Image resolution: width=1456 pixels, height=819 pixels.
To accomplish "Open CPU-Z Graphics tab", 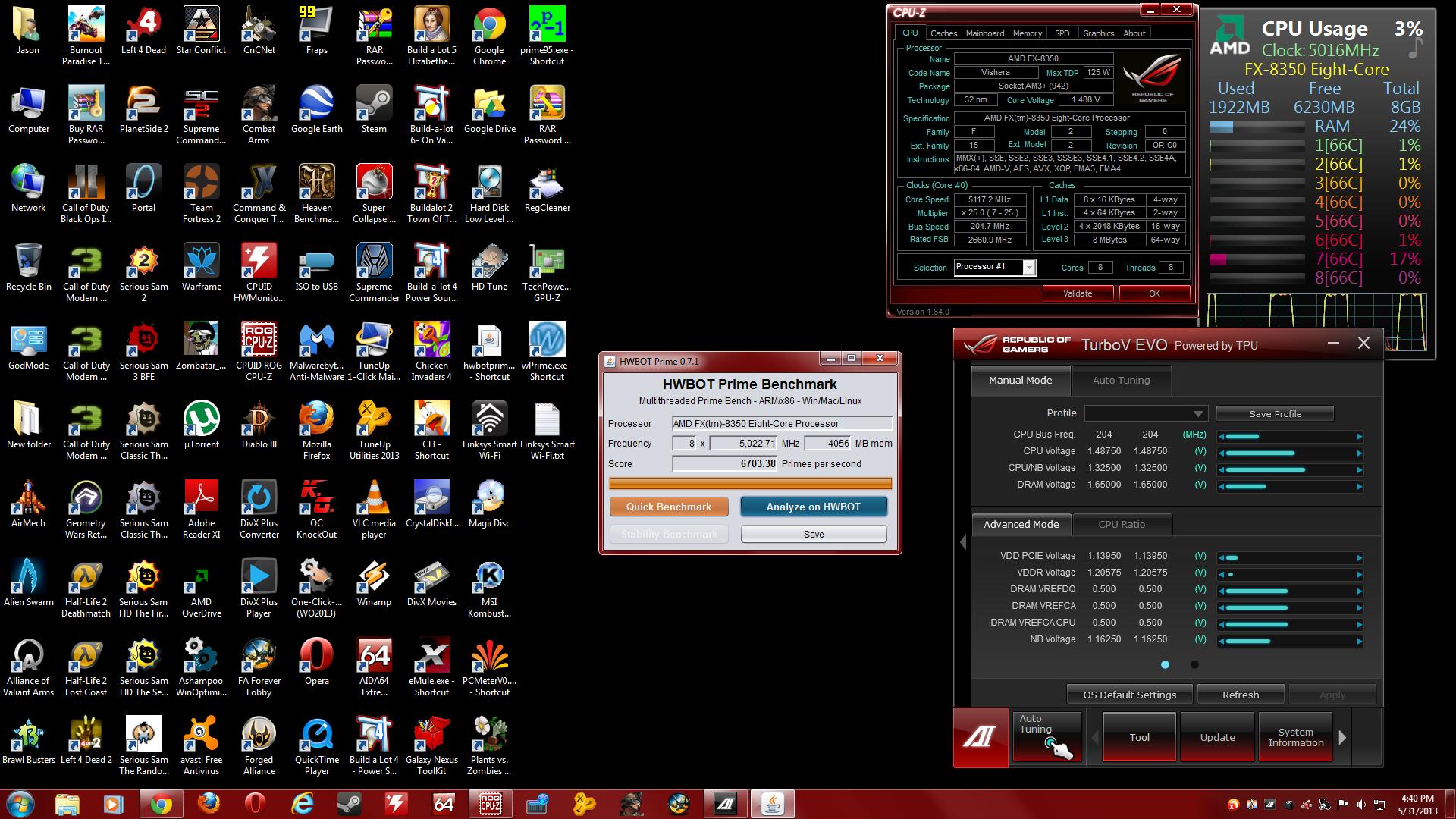I will point(1098,33).
